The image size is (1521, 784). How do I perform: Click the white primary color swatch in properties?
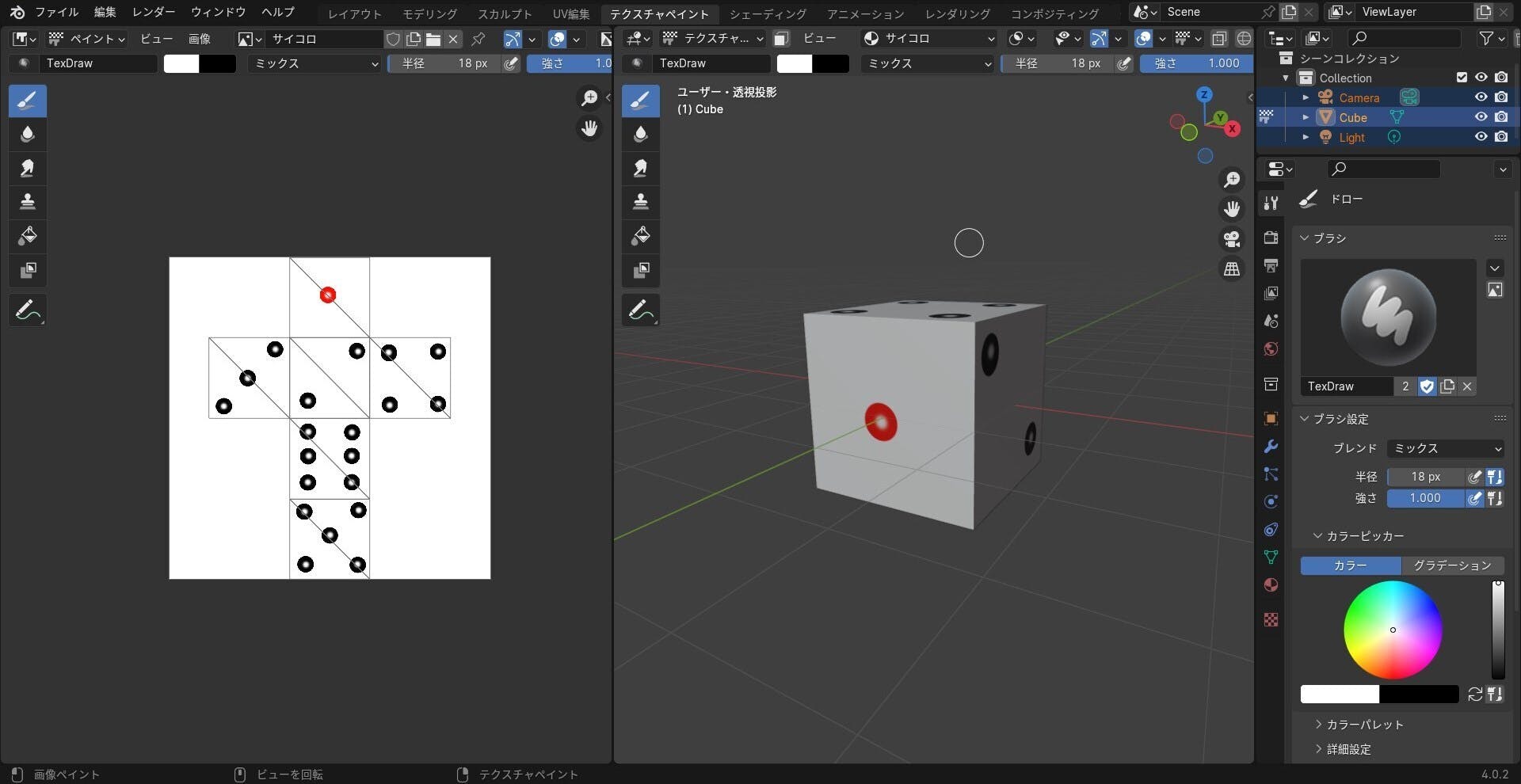(x=1340, y=695)
